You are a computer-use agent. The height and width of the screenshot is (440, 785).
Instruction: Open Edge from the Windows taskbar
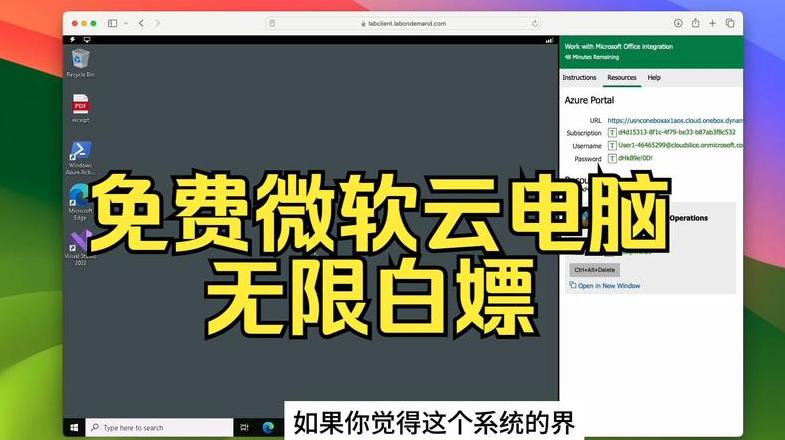268,427
